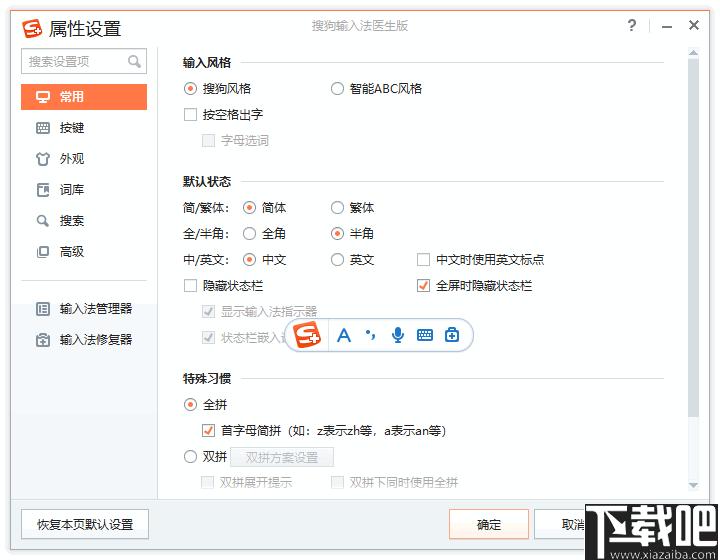Image resolution: width=720 pixels, height=560 pixels.
Task: Open the 外观 appearance tab
Action: click(x=84, y=159)
